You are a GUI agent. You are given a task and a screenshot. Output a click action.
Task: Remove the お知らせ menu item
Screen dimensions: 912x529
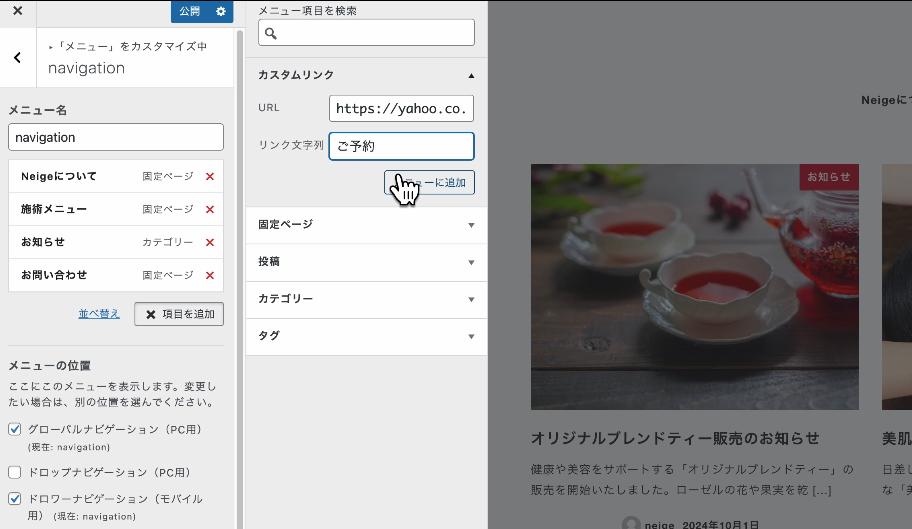click(210, 242)
